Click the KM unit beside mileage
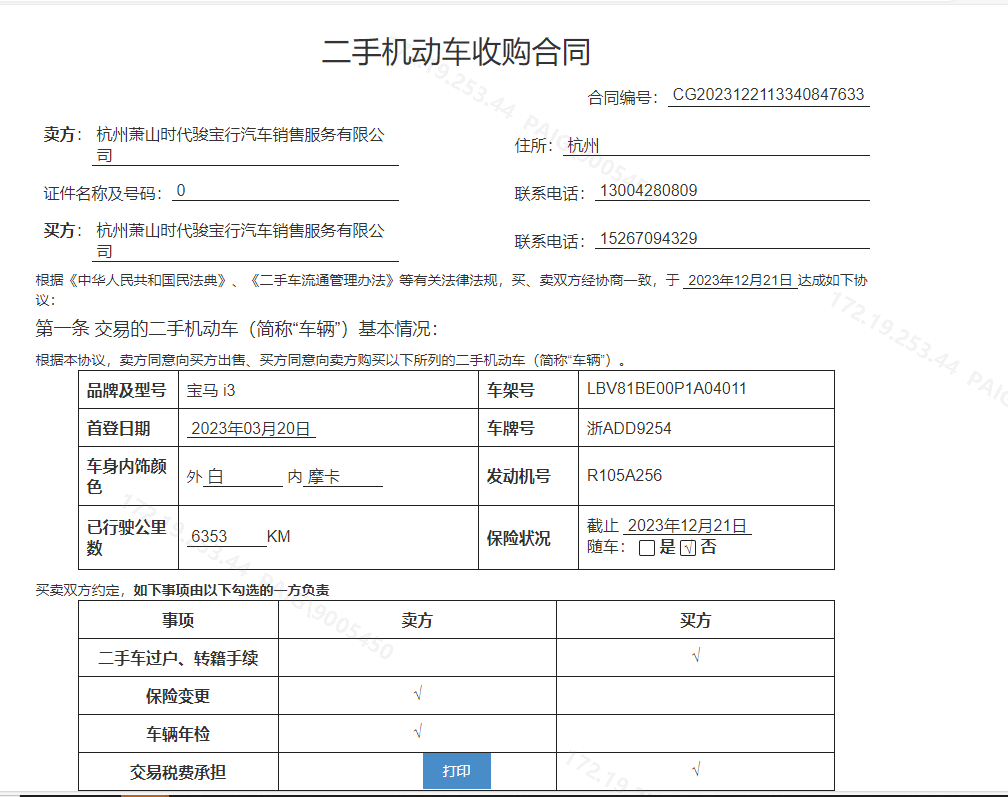The height and width of the screenshot is (797, 1008). 278,537
